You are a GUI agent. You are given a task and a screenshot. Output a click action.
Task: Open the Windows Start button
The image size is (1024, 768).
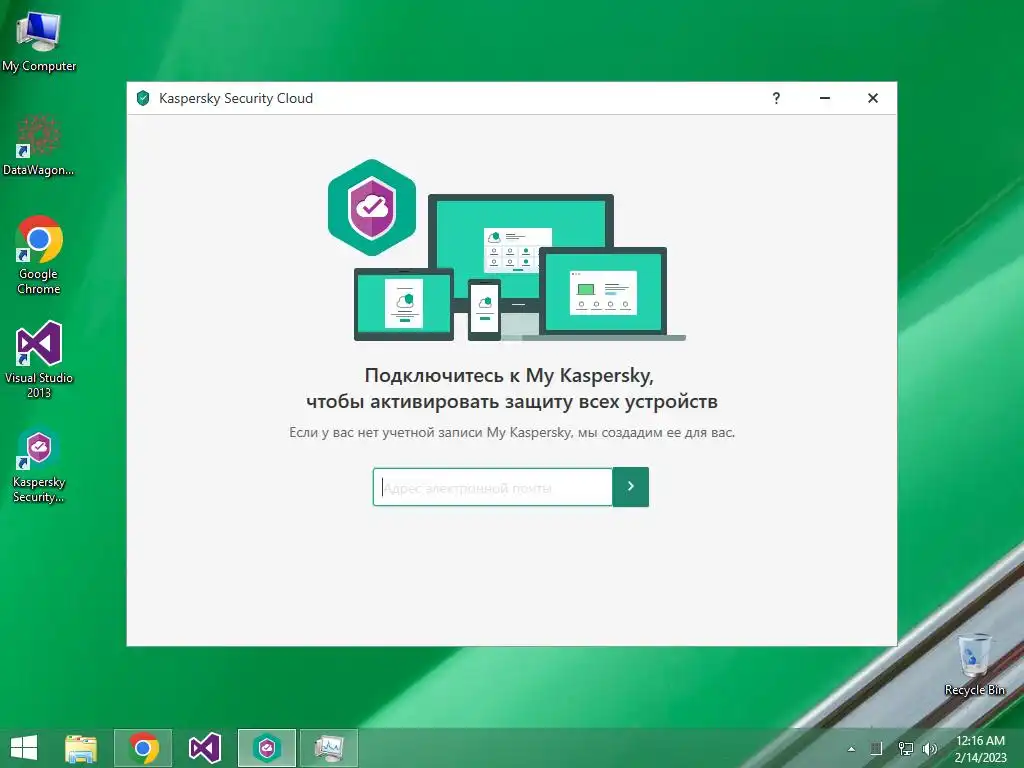[x=24, y=748]
